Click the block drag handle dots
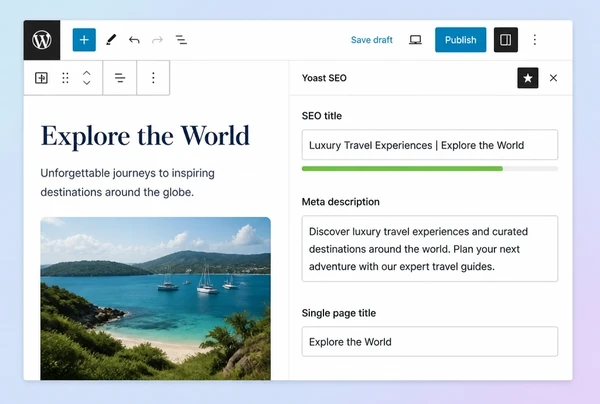Viewport: 600px width, 404px height. tap(65, 78)
